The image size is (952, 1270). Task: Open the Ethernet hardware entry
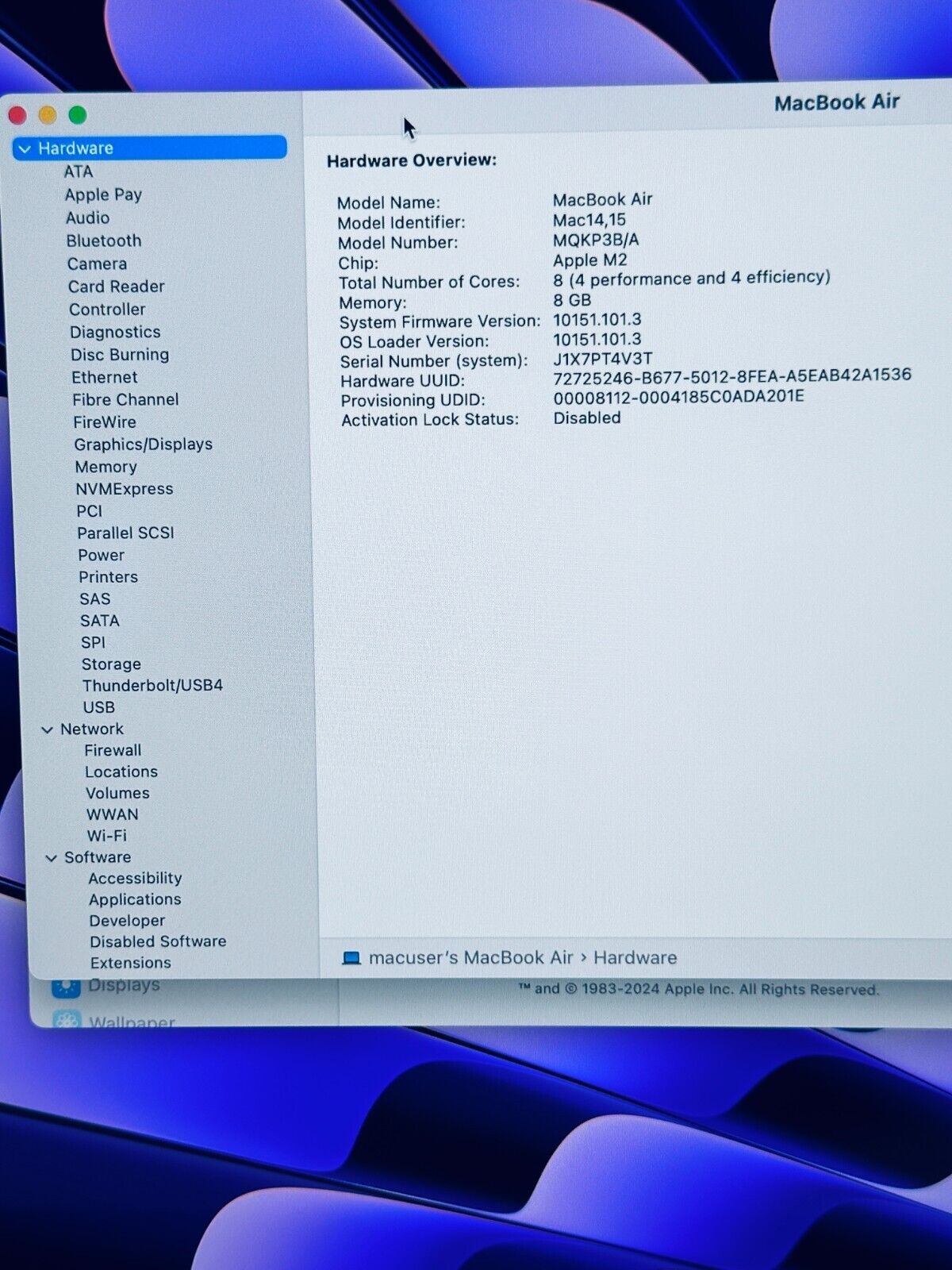[104, 377]
